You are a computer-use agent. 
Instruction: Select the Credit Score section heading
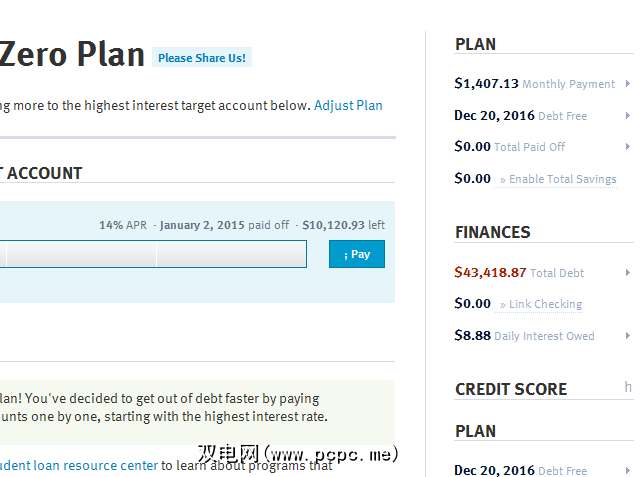pos(511,389)
